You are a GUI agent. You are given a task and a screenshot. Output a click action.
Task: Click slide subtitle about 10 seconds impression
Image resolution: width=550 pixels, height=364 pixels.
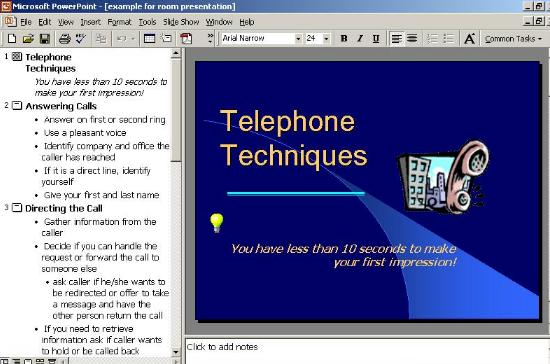coord(343,255)
